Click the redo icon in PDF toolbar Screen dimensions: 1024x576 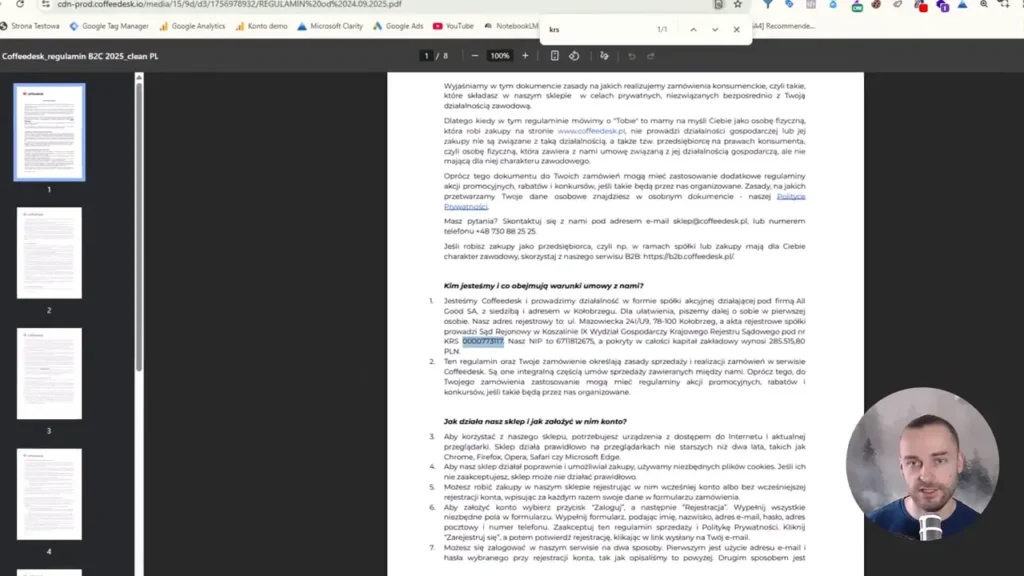pos(650,56)
